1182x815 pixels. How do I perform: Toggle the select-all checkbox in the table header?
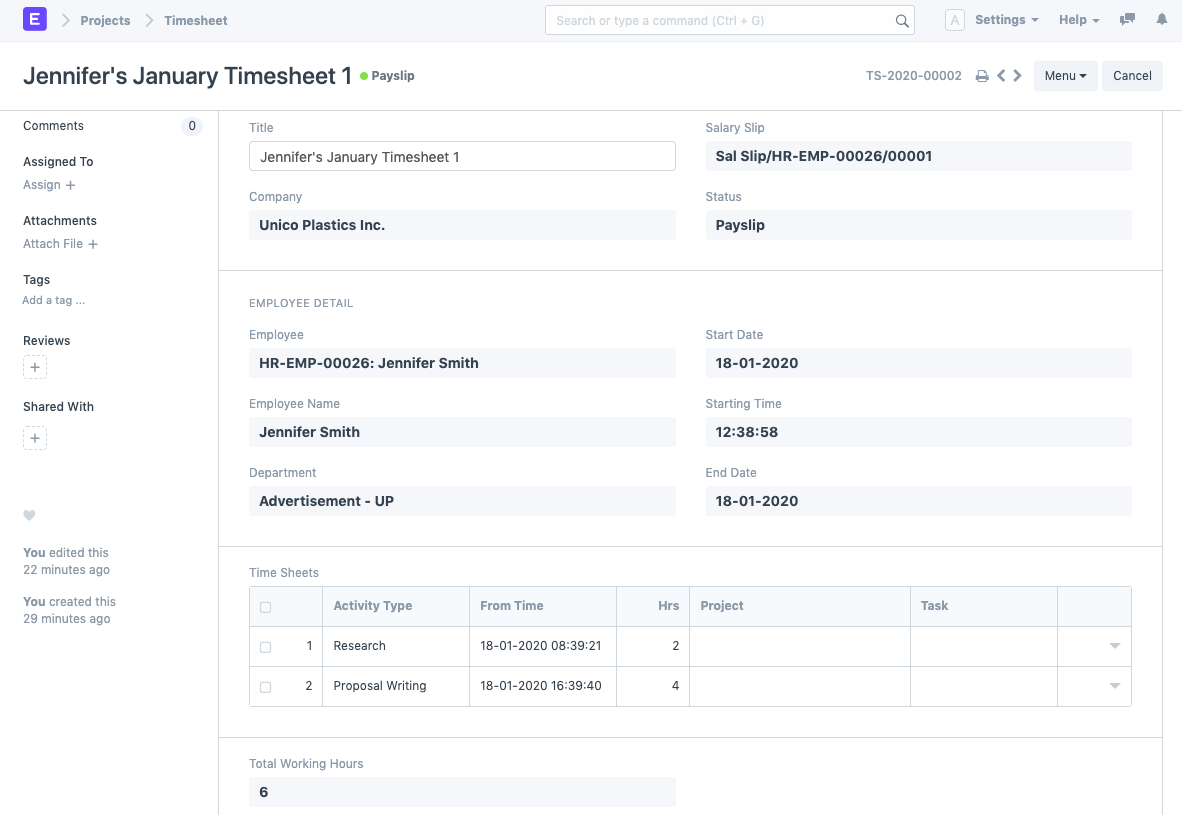pyautogui.click(x=265, y=607)
